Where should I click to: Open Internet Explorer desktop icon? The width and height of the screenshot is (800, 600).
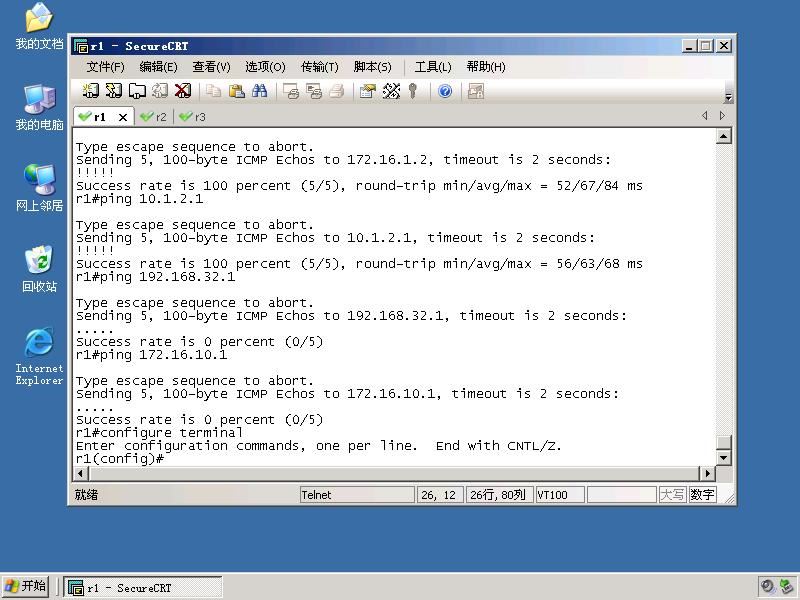39,356
